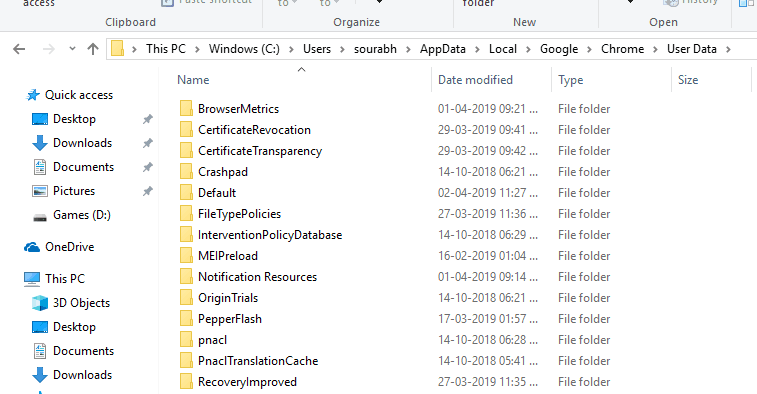Click the This PC monitor icon

32,279
